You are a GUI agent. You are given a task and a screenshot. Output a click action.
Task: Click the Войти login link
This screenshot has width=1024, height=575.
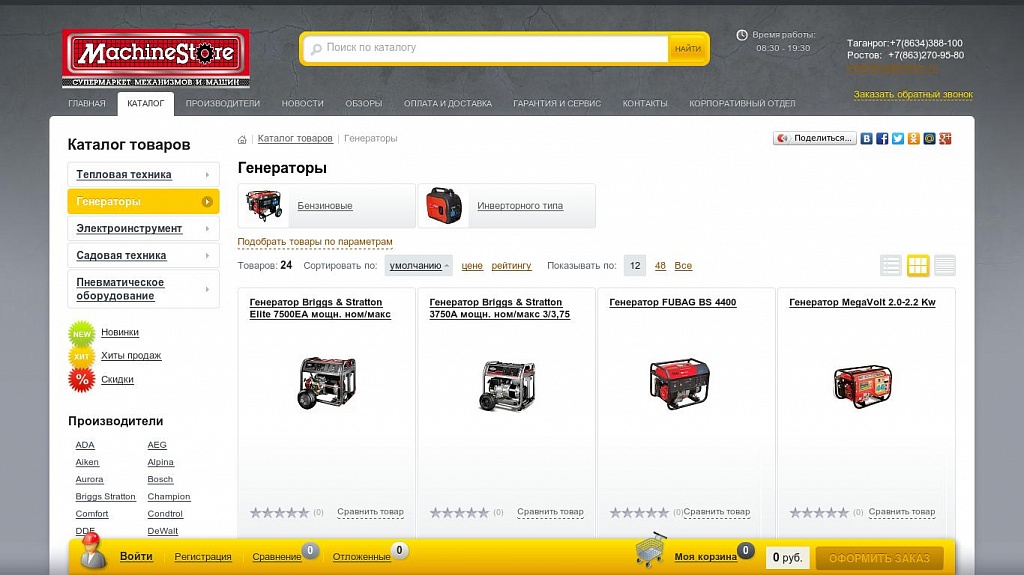pyautogui.click(x=136, y=557)
